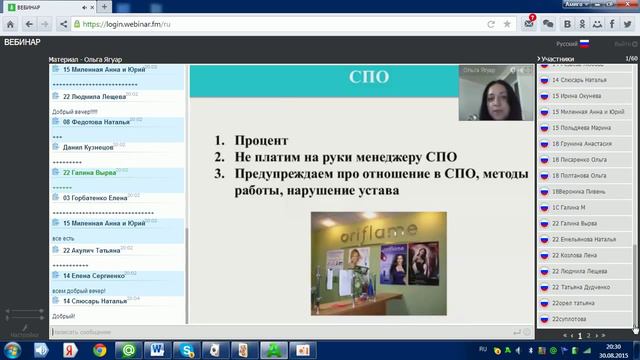
Task: Click the ВЕБИНАР logo header
Action: [22, 42]
